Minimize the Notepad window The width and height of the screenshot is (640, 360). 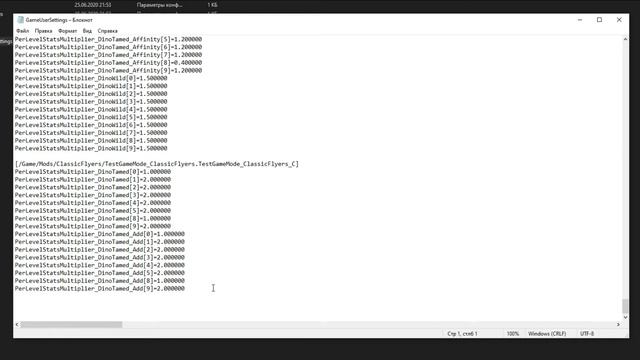click(x=580, y=20)
